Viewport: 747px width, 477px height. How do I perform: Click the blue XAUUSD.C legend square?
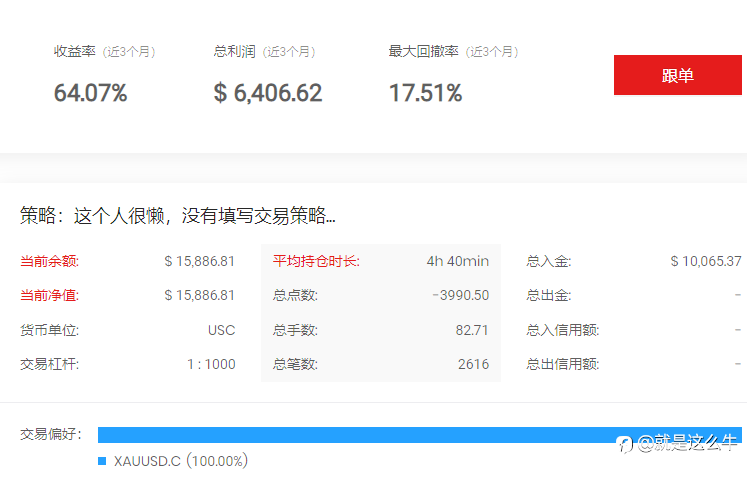[x=102, y=461]
